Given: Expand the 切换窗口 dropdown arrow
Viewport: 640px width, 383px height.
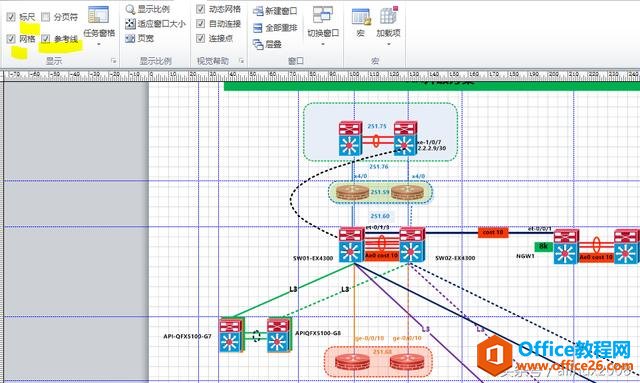Looking at the screenshot, I should pyautogui.click(x=323, y=44).
